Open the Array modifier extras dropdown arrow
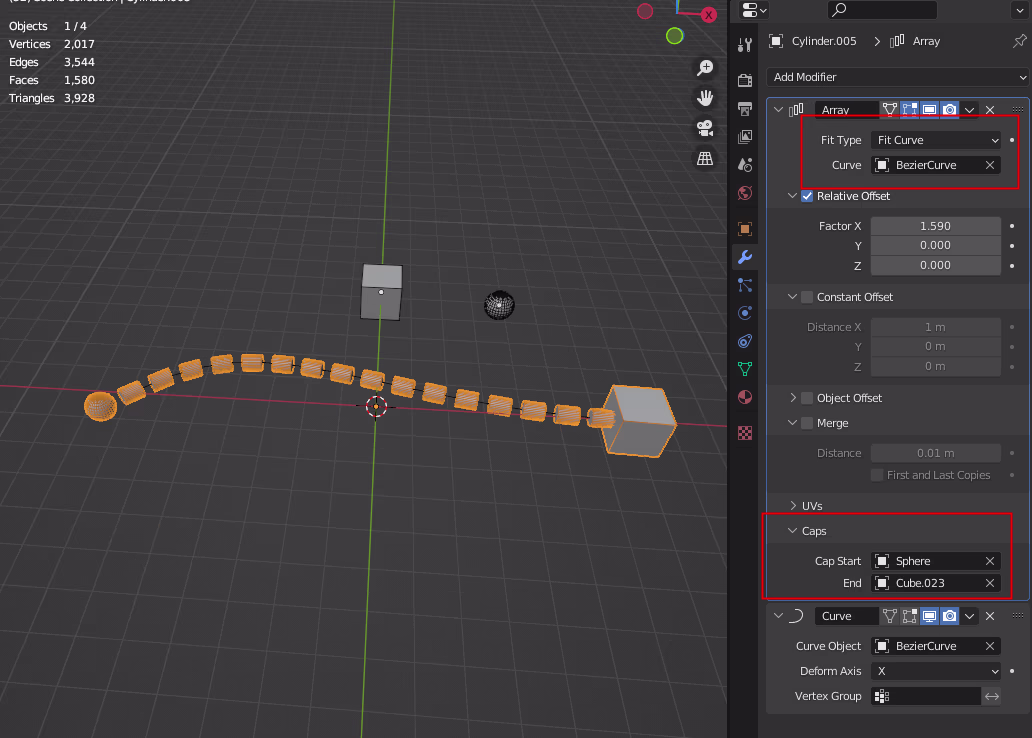The width and height of the screenshot is (1032, 738). pos(969,110)
